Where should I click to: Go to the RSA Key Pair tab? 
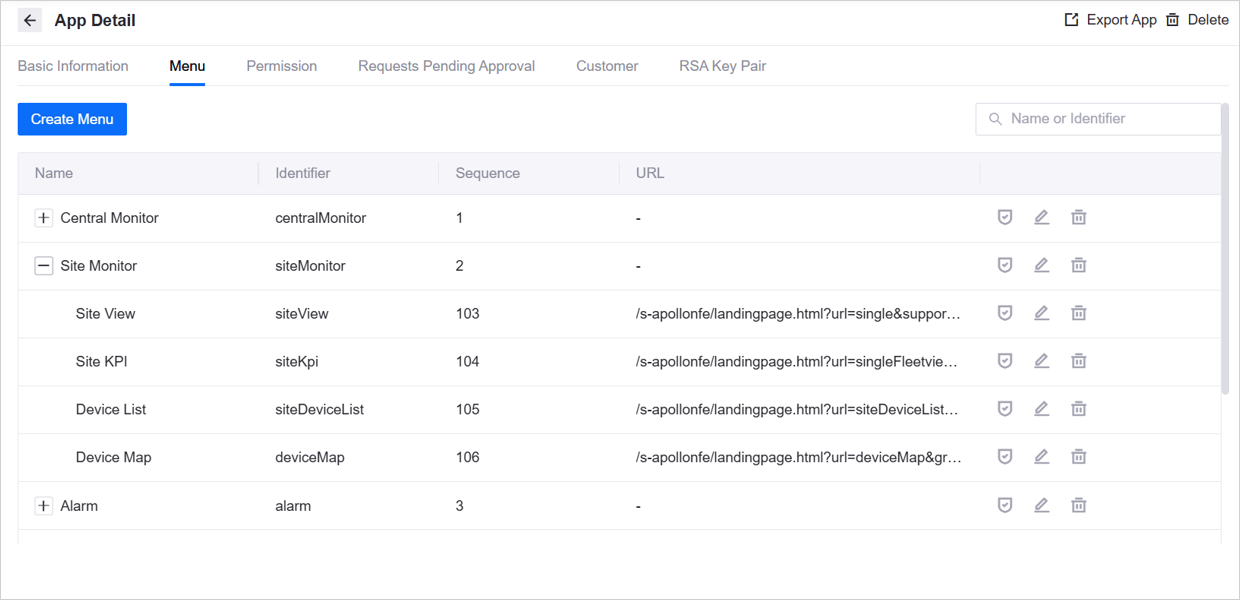click(x=722, y=66)
